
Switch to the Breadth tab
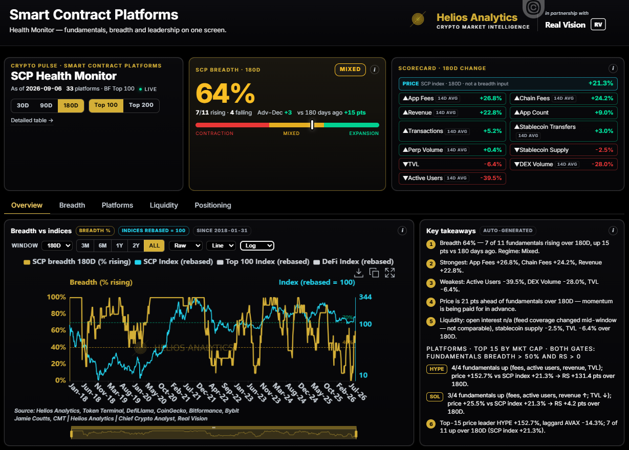point(72,205)
